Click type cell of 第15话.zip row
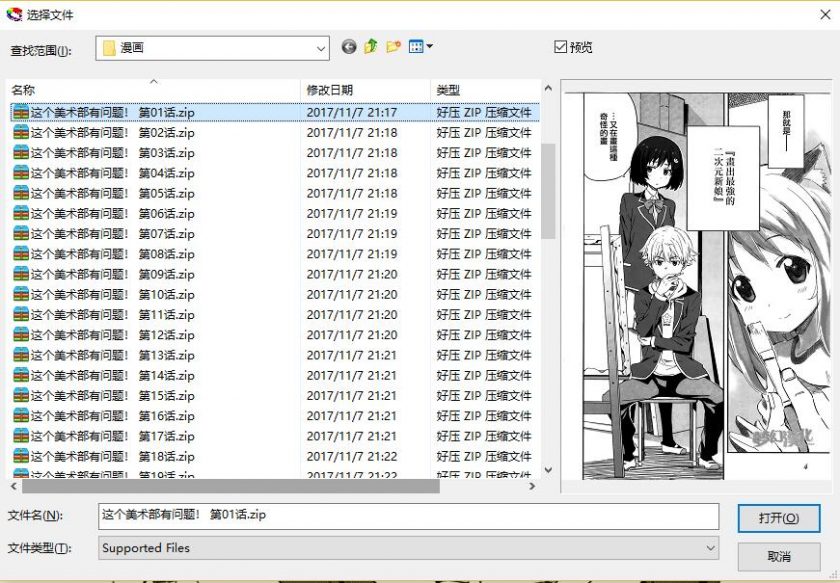Viewport: 840px width, 583px height. [x=484, y=395]
